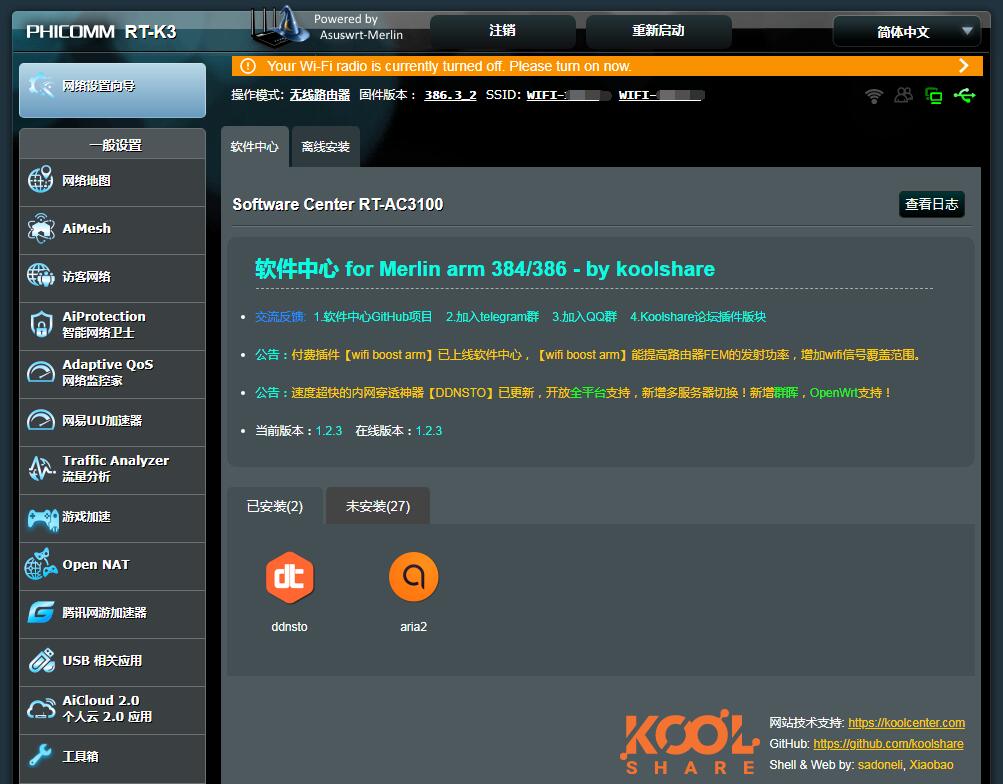Screen dimensions: 1003x784
Task: Open the 软件中心GitHub项目 link
Action: [373, 317]
